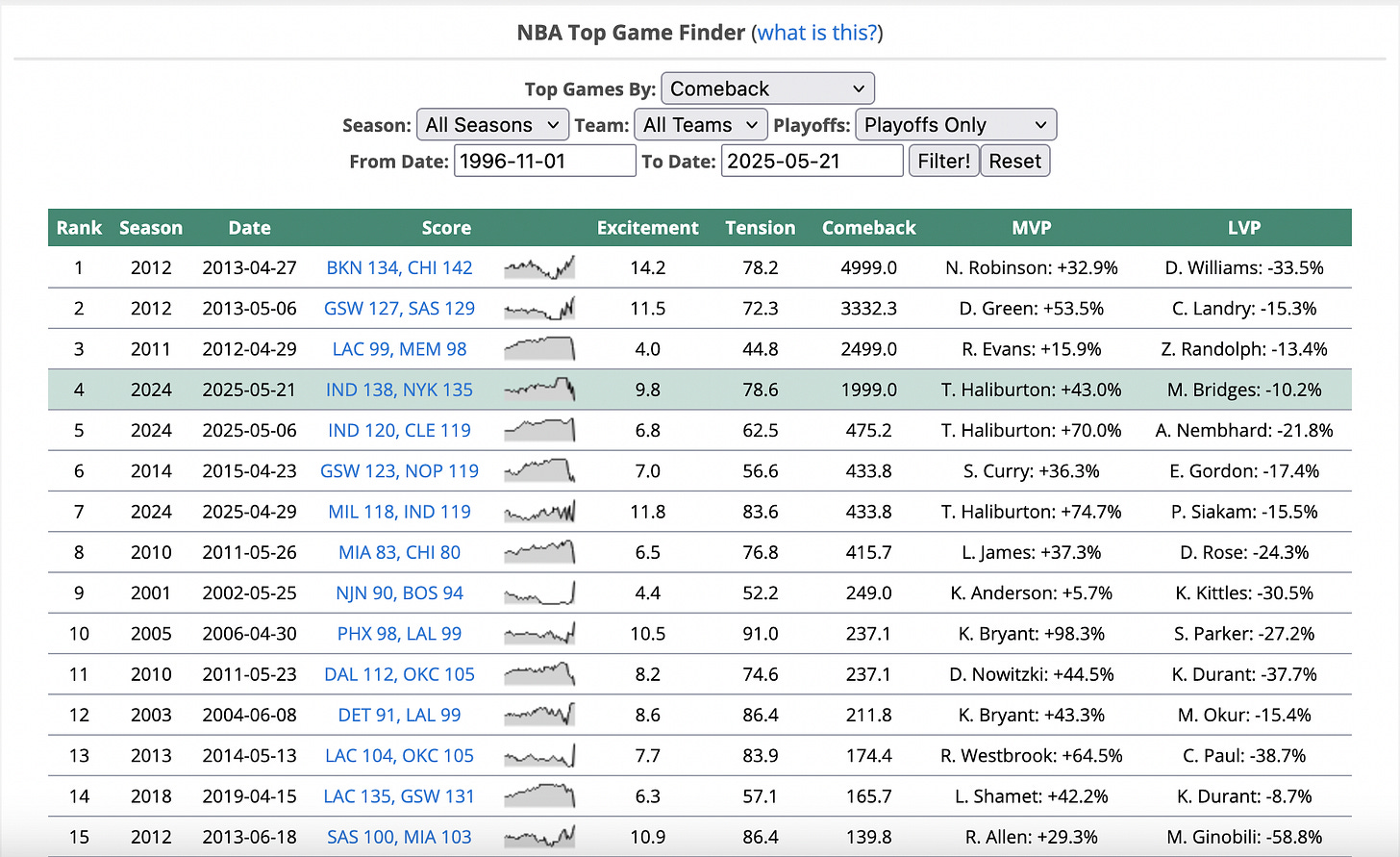Screen dimensions: 1400x857
Task: Open the GSW 123, NOP 119 game link
Action: click(399, 471)
